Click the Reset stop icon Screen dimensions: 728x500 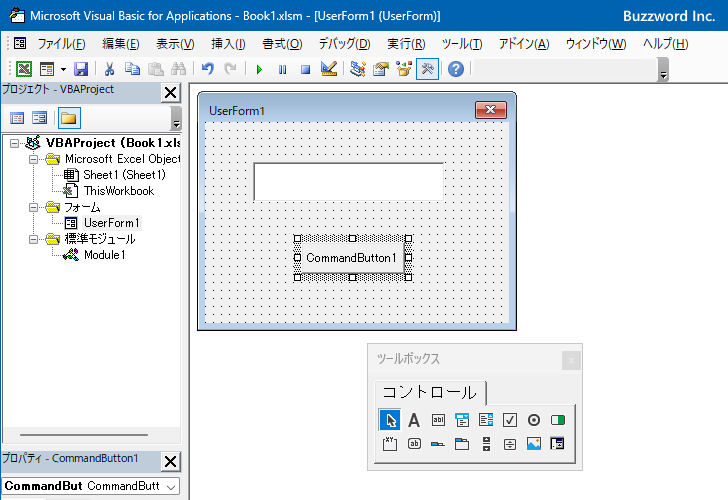click(x=305, y=70)
